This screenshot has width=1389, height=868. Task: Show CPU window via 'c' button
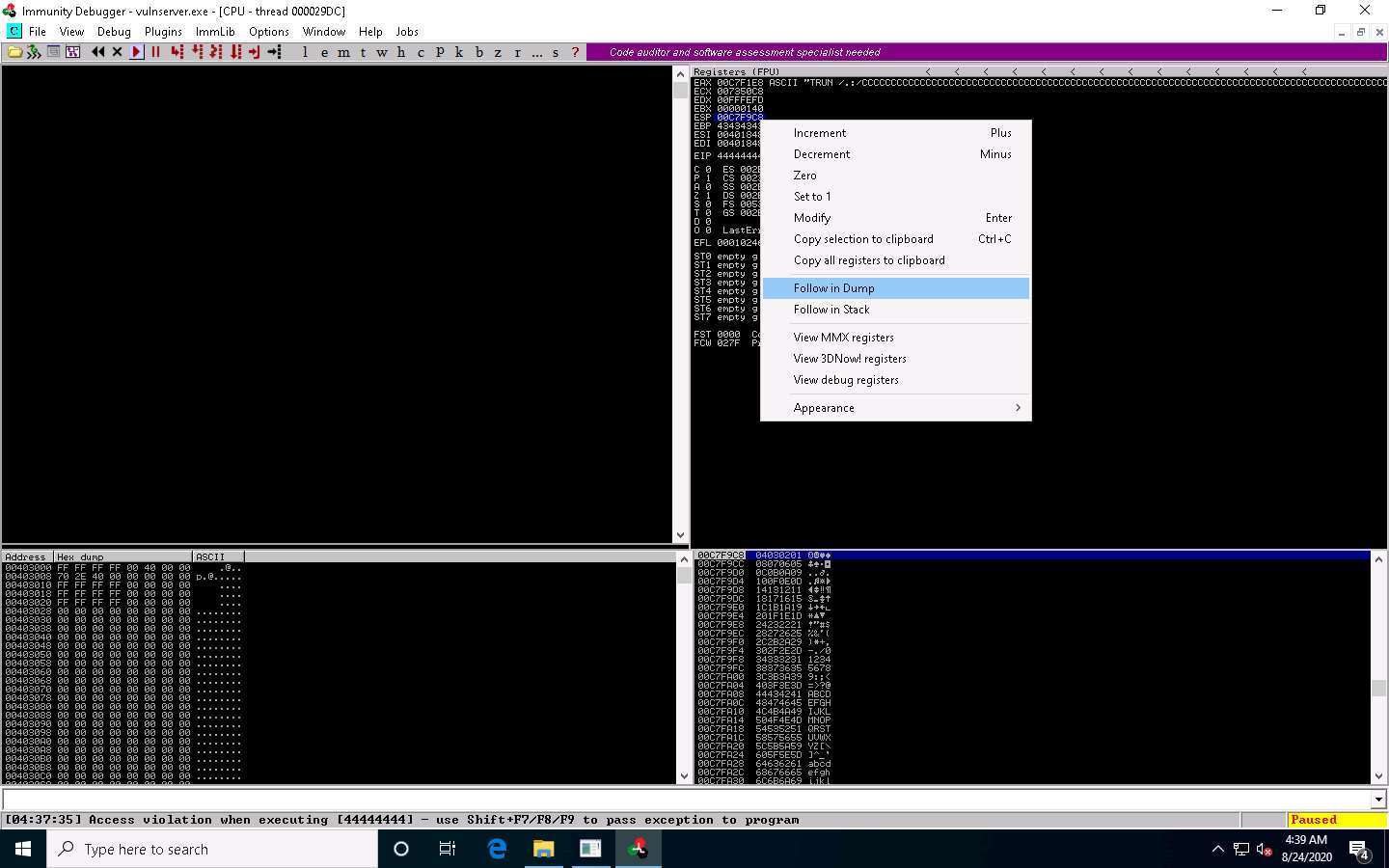click(x=421, y=52)
